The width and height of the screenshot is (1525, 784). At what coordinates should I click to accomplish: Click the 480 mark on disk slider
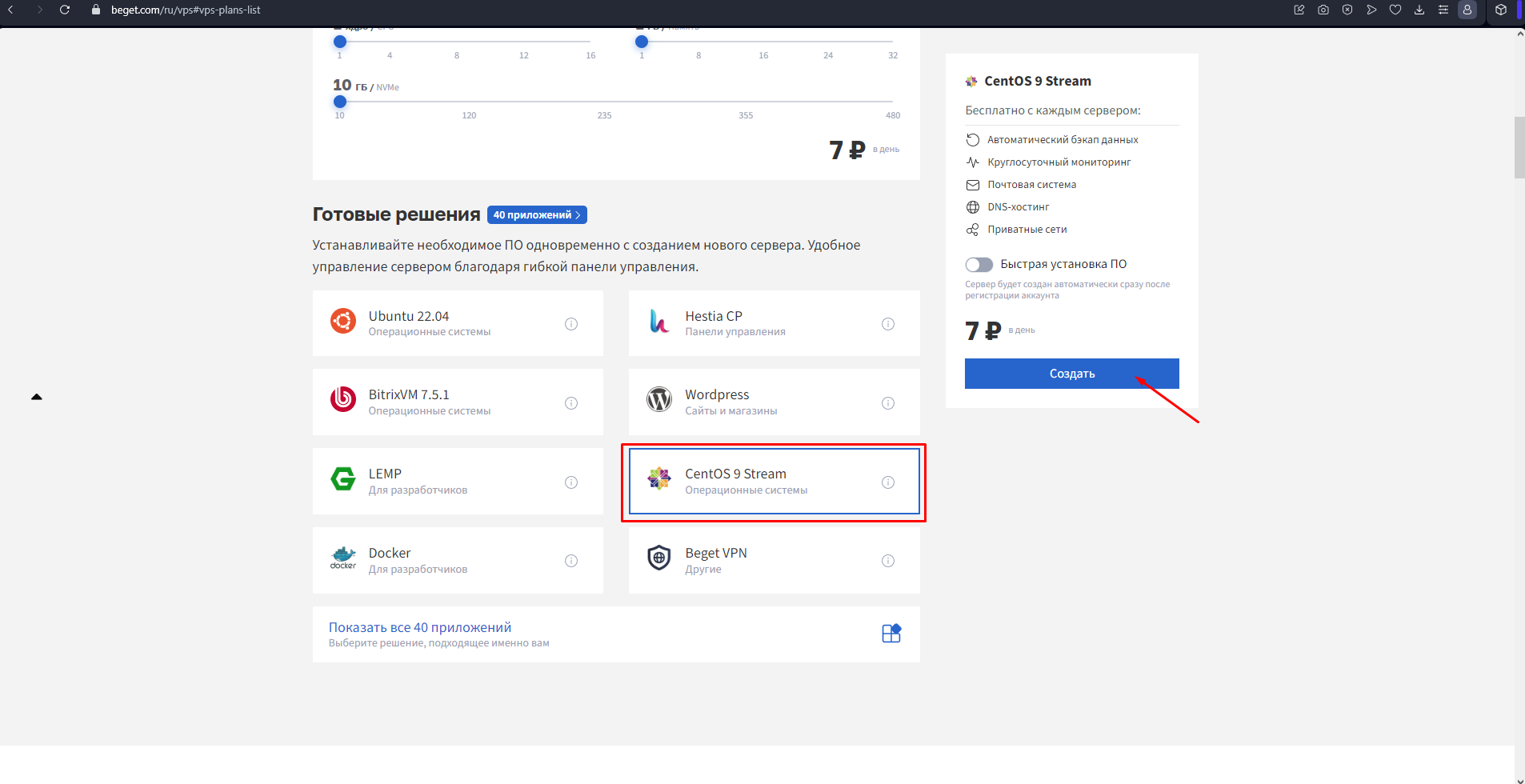point(893,115)
